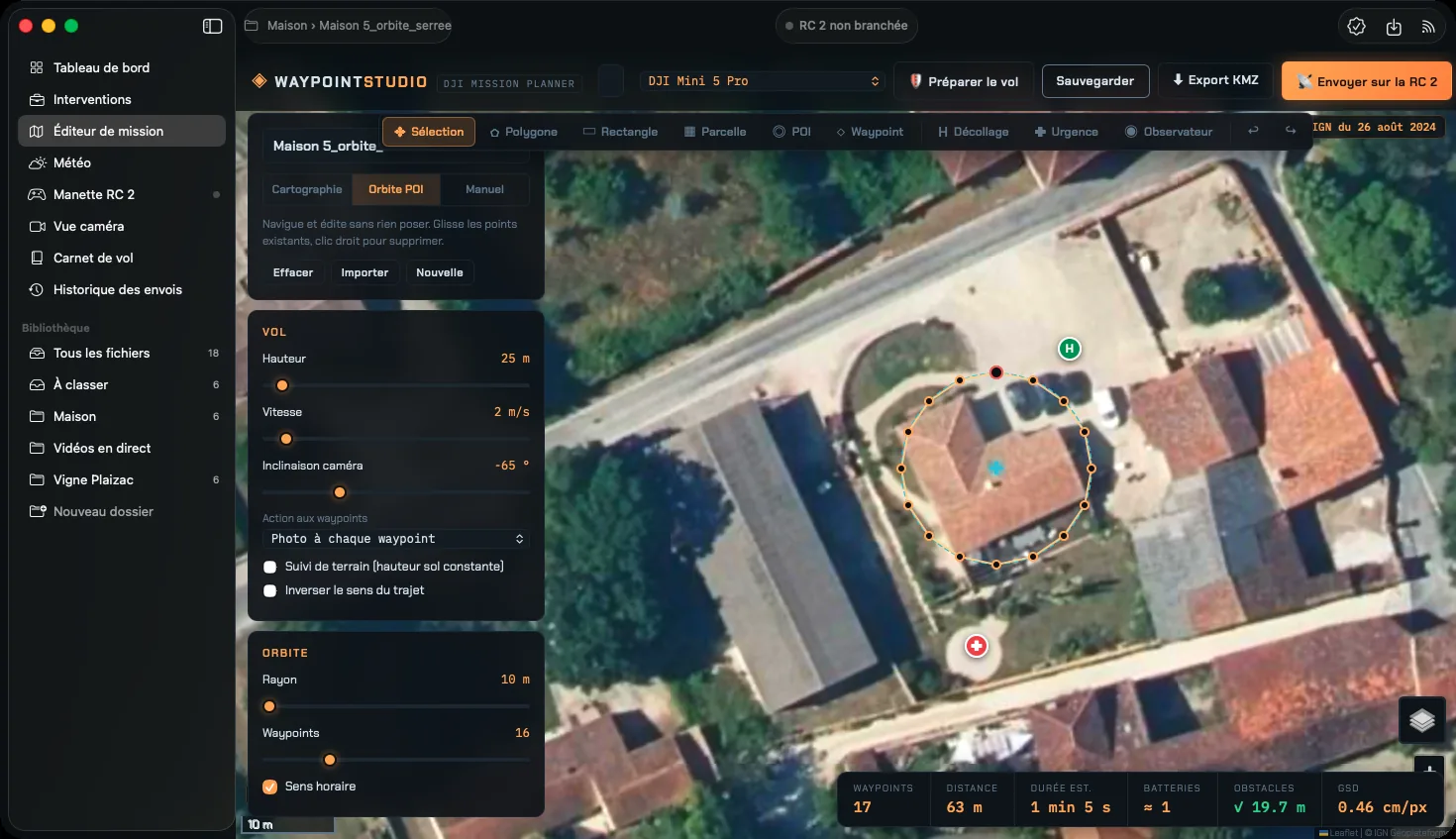The image size is (1456, 839).
Task: Choose the Rectangle drawing tool
Action: click(x=620, y=132)
